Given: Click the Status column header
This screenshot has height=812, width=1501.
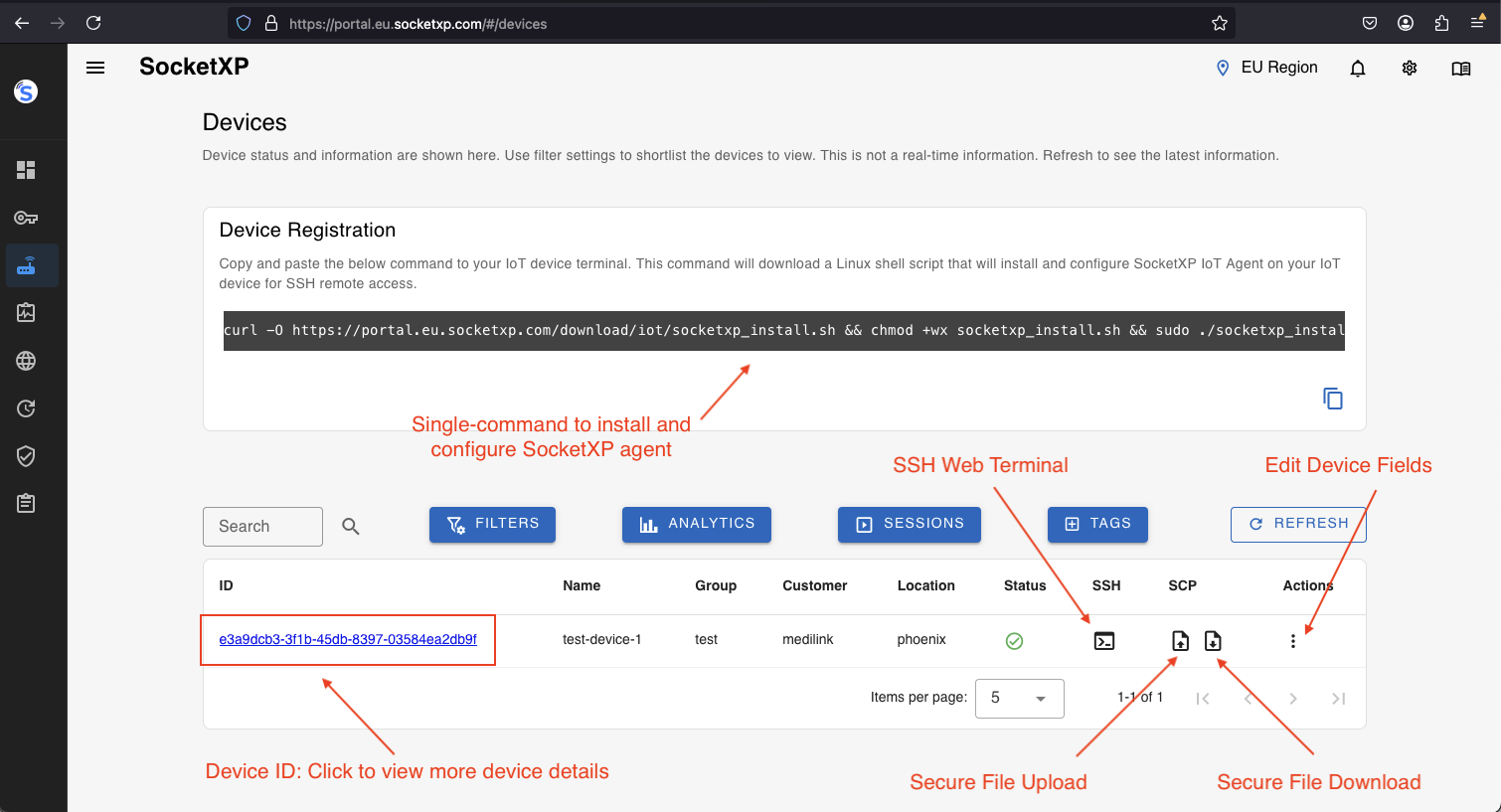Looking at the screenshot, I should click(x=1025, y=585).
